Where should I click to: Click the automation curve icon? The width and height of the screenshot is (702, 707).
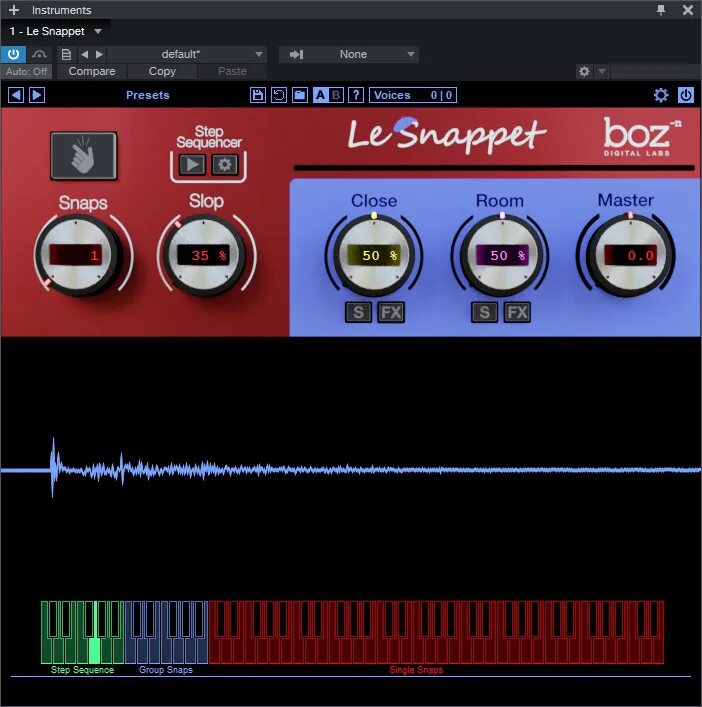pos(39,55)
